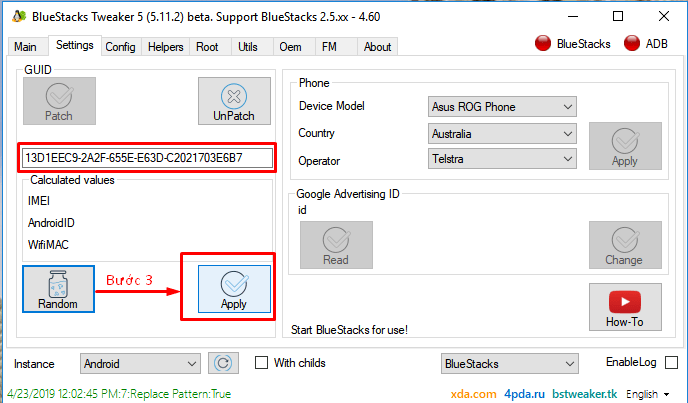The image size is (688, 403).
Task: Select the Settings tab
Action: pyautogui.click(x=75, y=45)
